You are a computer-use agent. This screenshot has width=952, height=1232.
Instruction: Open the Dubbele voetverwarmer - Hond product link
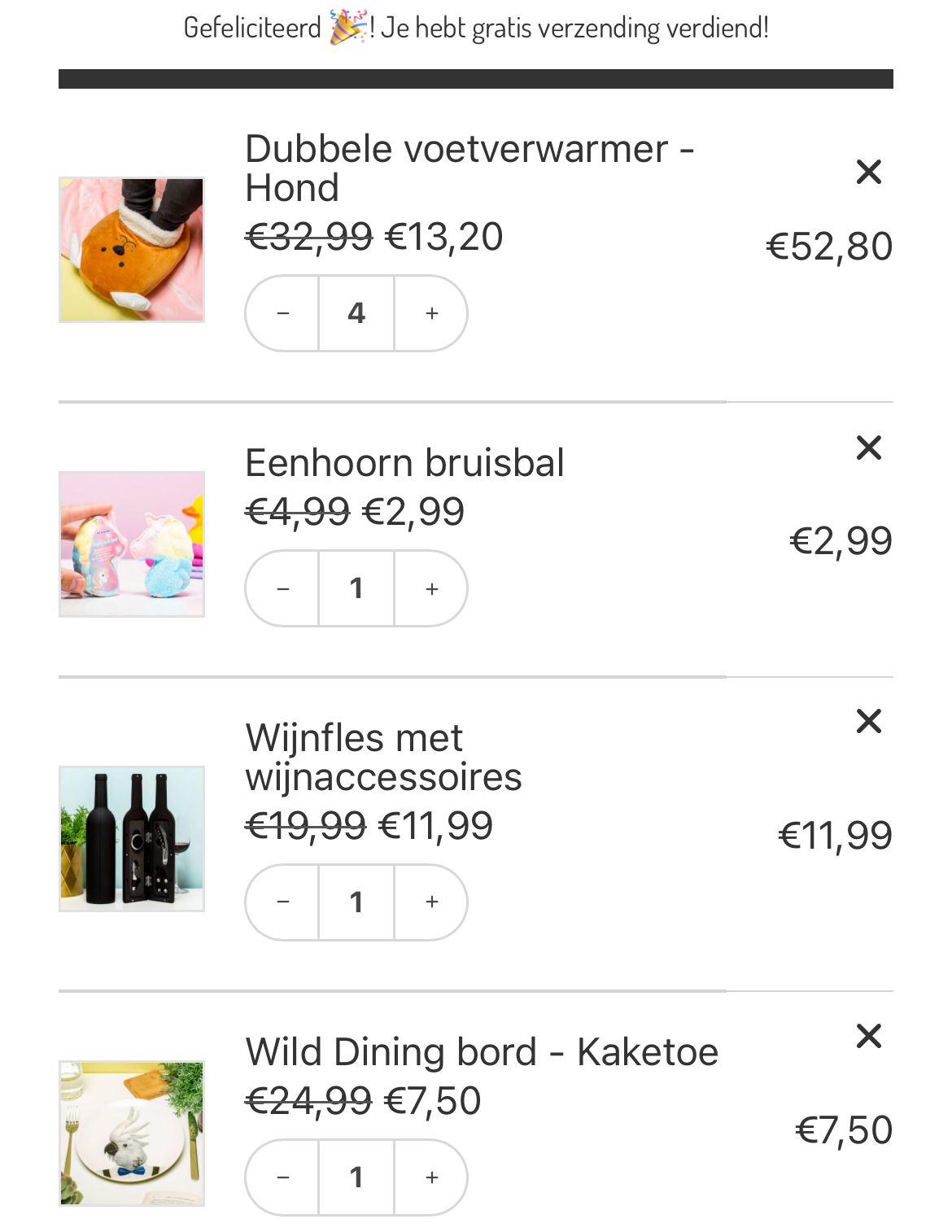click(x=469, y=168)
